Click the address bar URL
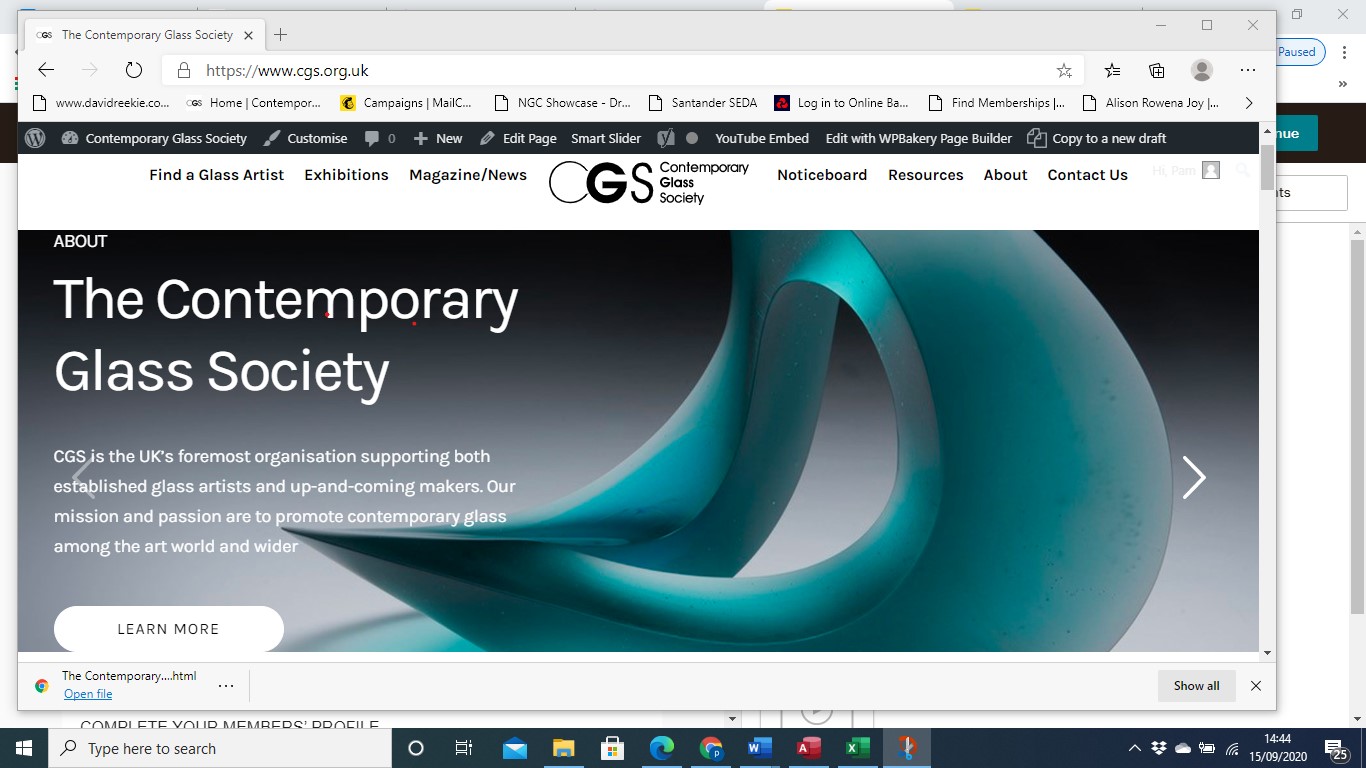The width and height of the screenshot is (1366, 768). [288, 70]
